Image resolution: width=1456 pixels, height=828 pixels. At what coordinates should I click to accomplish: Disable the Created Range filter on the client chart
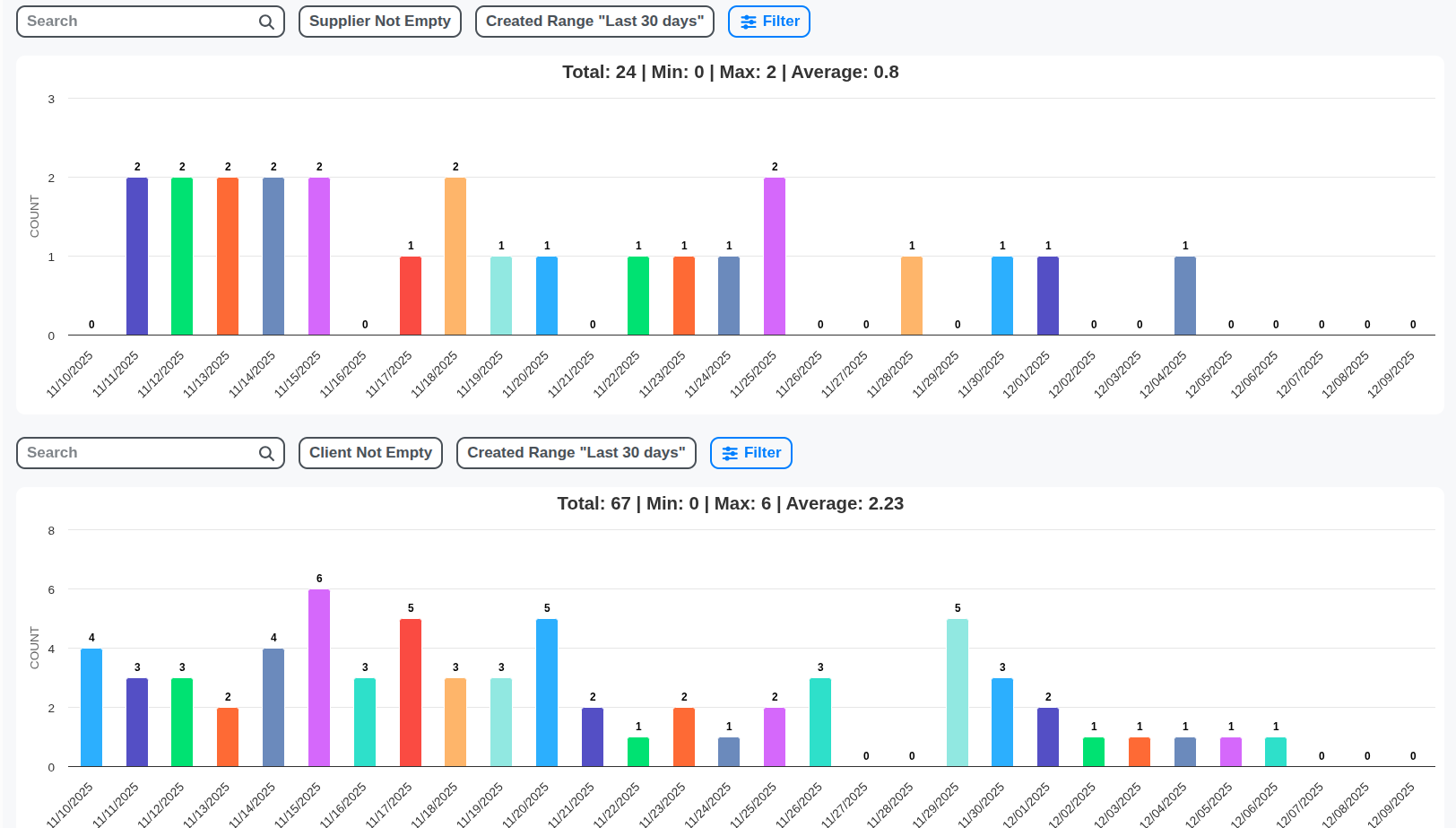[x=576, y=452]
